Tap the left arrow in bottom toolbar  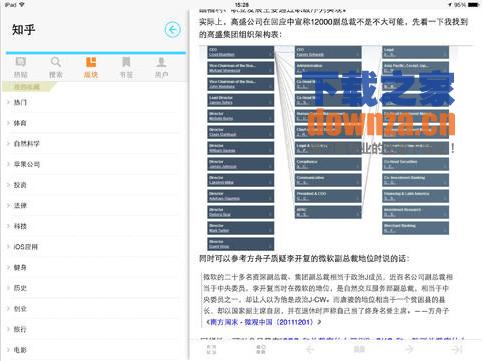pyautogui.click(x=310, y=349)
